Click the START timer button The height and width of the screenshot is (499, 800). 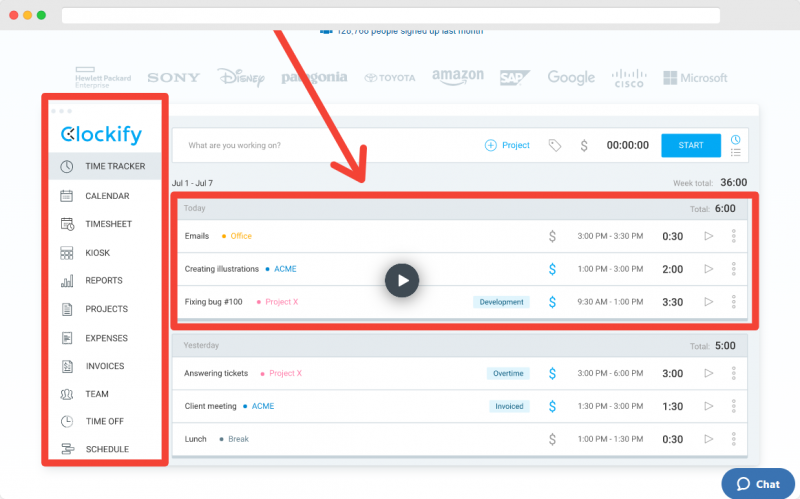click(x=691, y=145)
